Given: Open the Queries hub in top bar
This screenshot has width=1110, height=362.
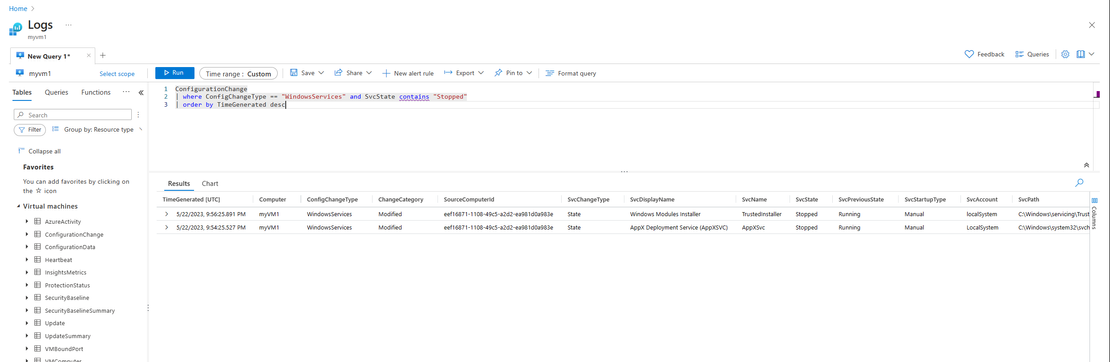Looking at the screenshot, I should 1031,55.
